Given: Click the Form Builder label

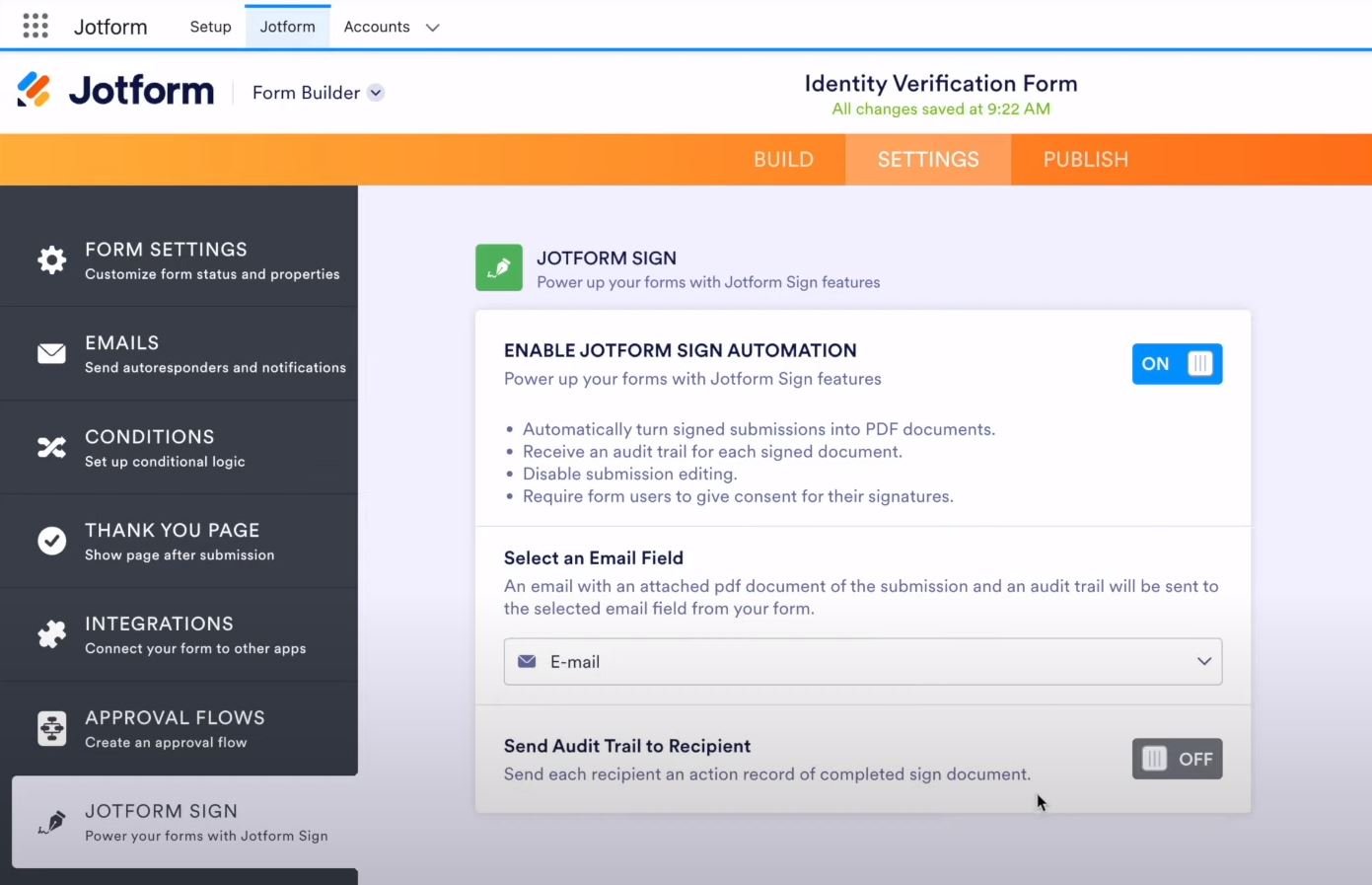Looking at the screenshot, I should click(x=306, y=93).
